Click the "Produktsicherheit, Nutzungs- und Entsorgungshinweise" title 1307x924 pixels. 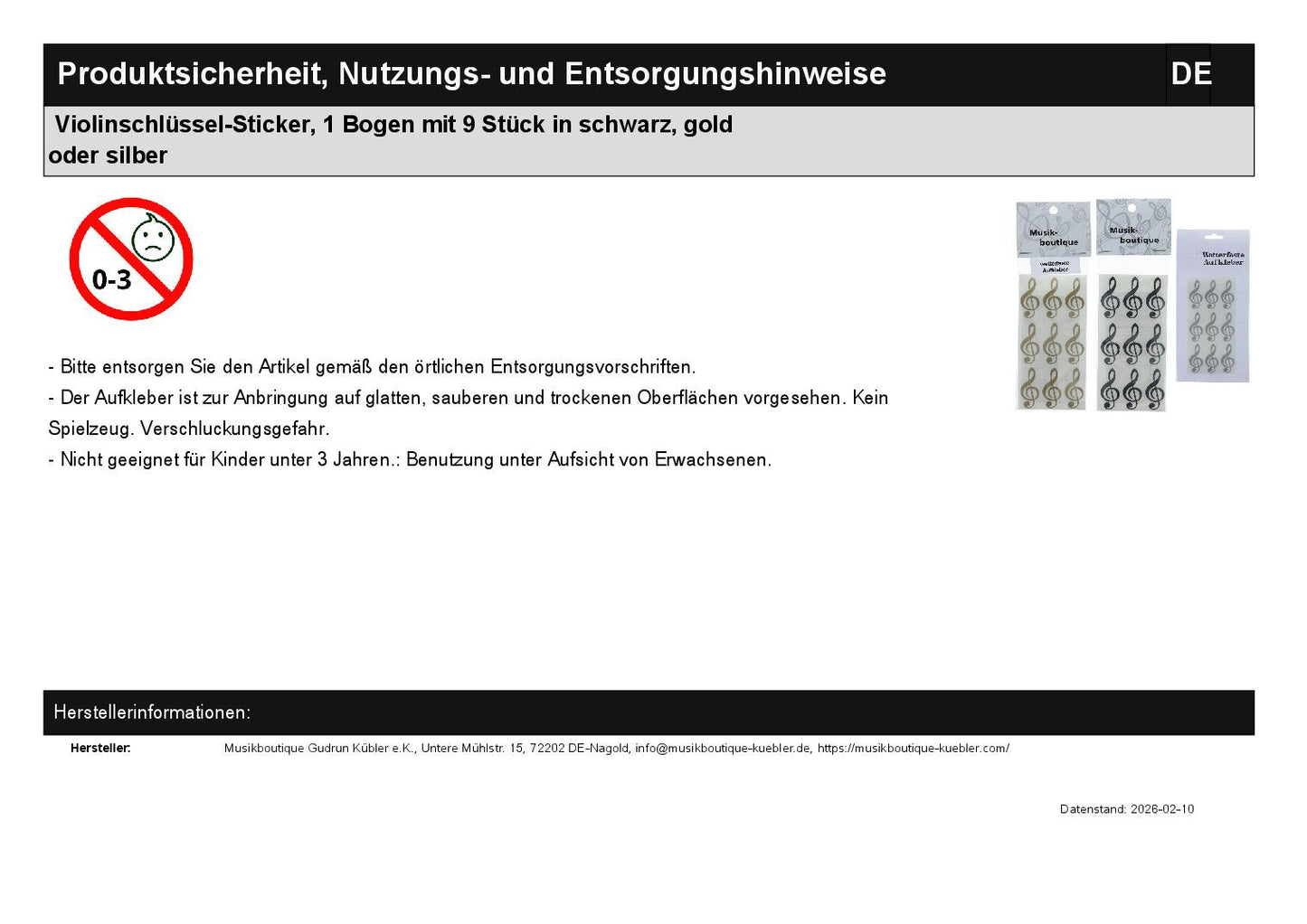pos(471,74)
